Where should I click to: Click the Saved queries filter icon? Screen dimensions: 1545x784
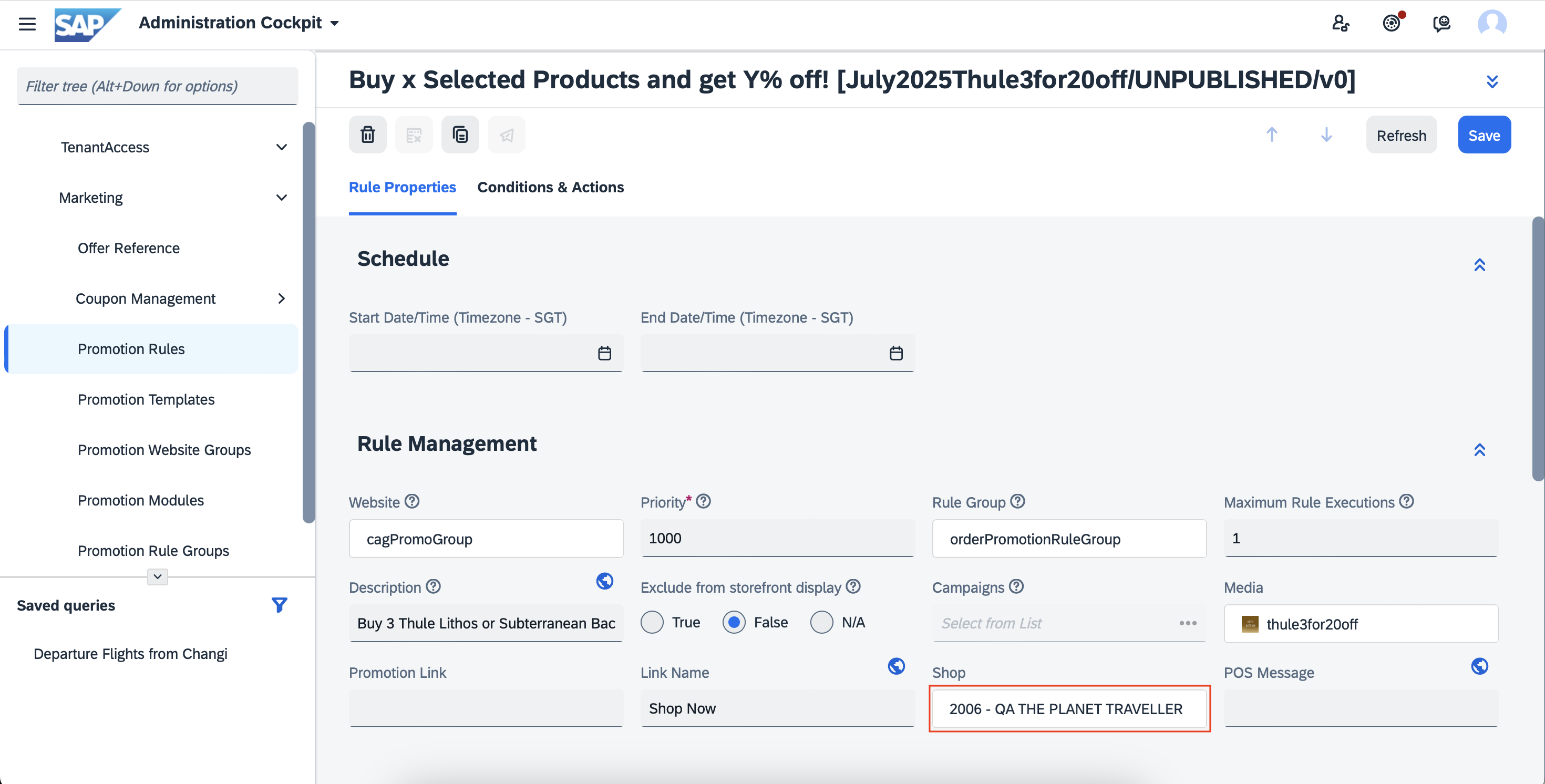pyautogui.click(x=279, y=605)
